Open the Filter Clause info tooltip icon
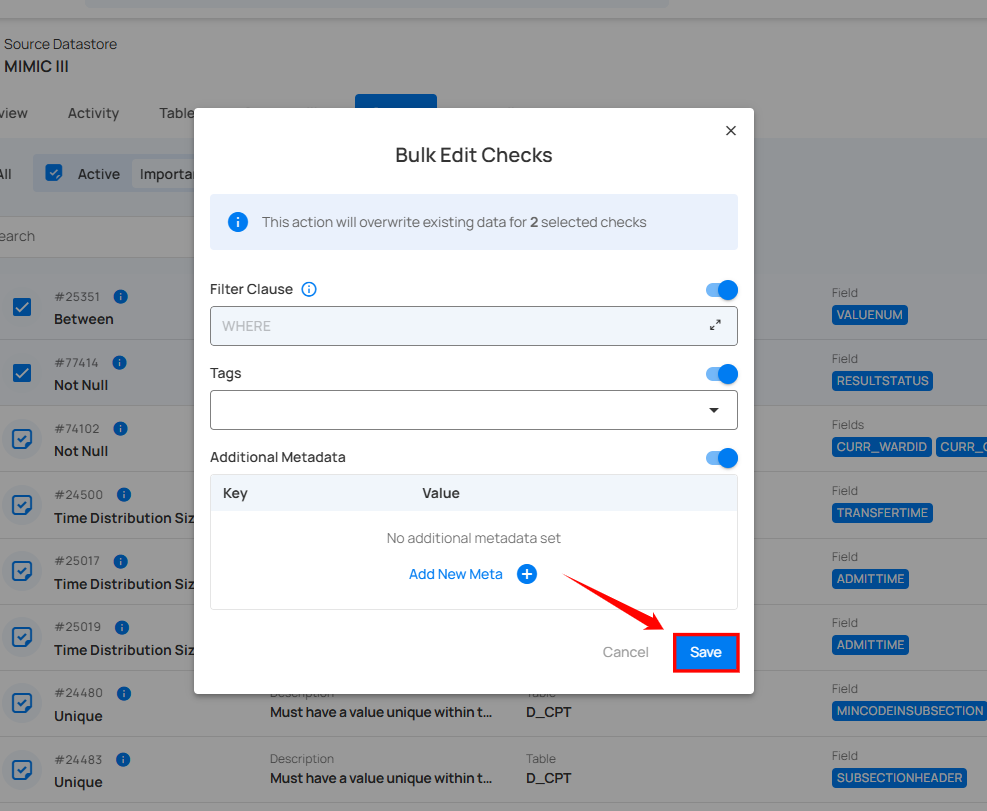The height and width of the screenshot is (811, 987). (308, 289)
